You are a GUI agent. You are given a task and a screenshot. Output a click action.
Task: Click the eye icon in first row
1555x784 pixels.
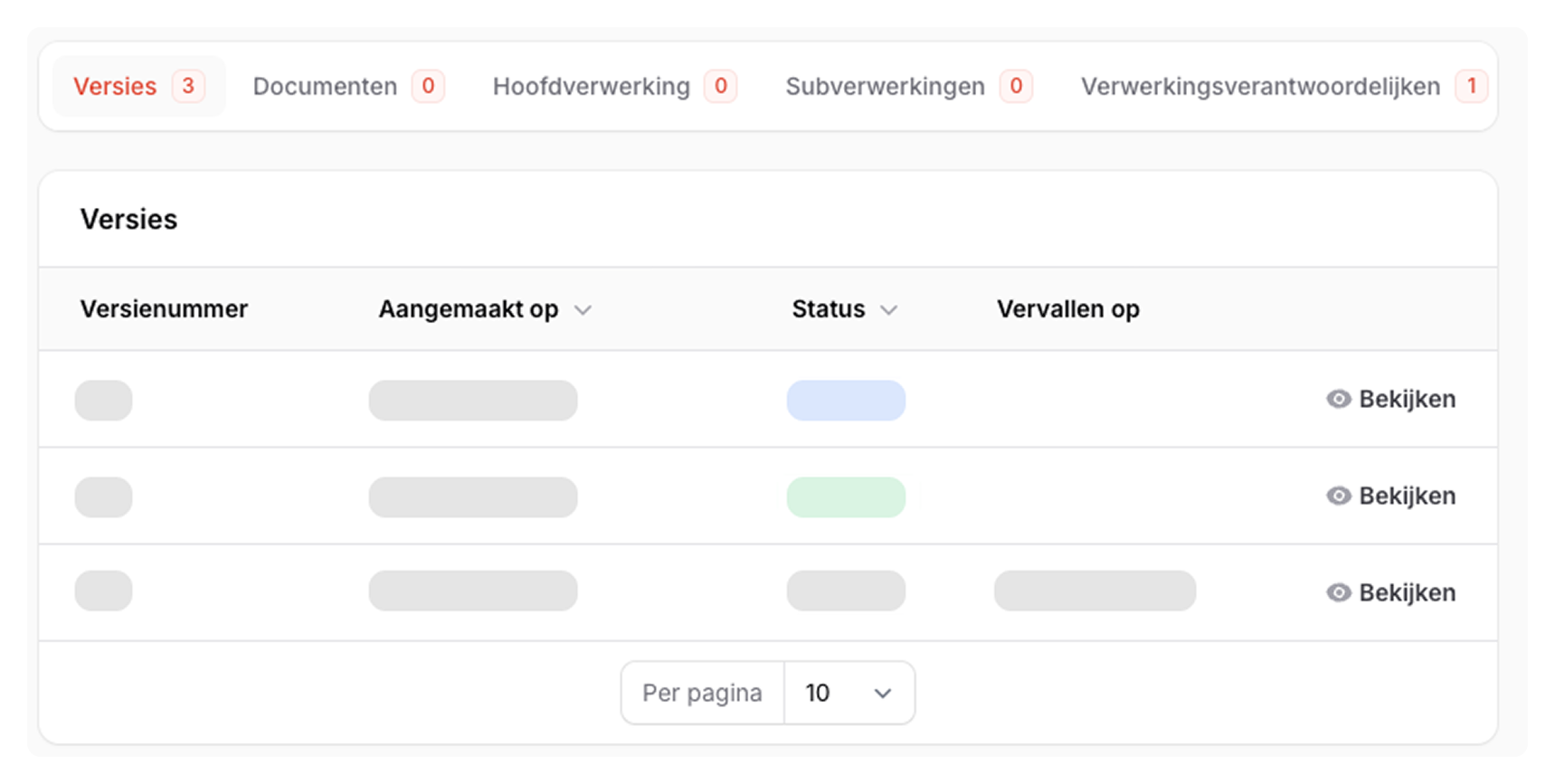1338,399
